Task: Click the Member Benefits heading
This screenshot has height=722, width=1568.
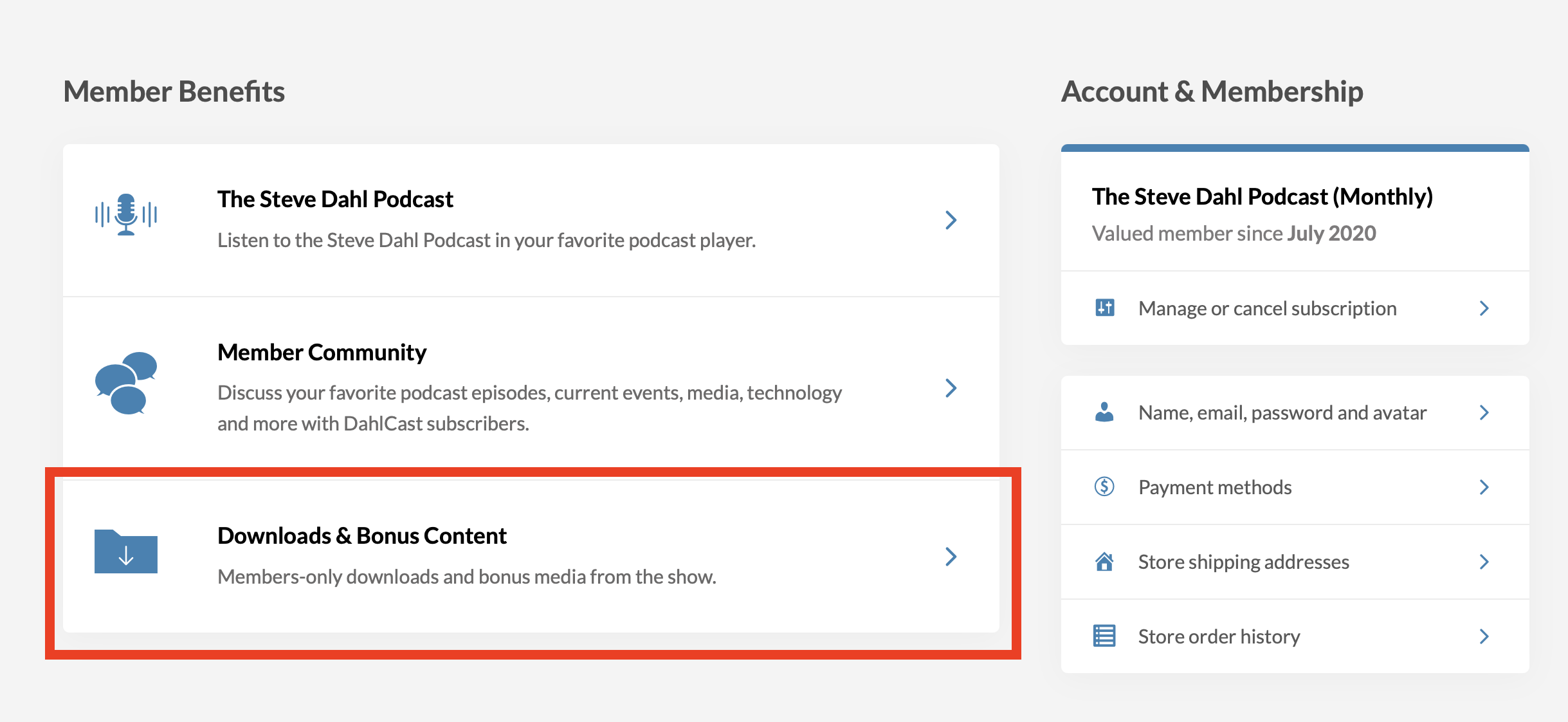Action: pyautogui.click(x=174, y=91)
